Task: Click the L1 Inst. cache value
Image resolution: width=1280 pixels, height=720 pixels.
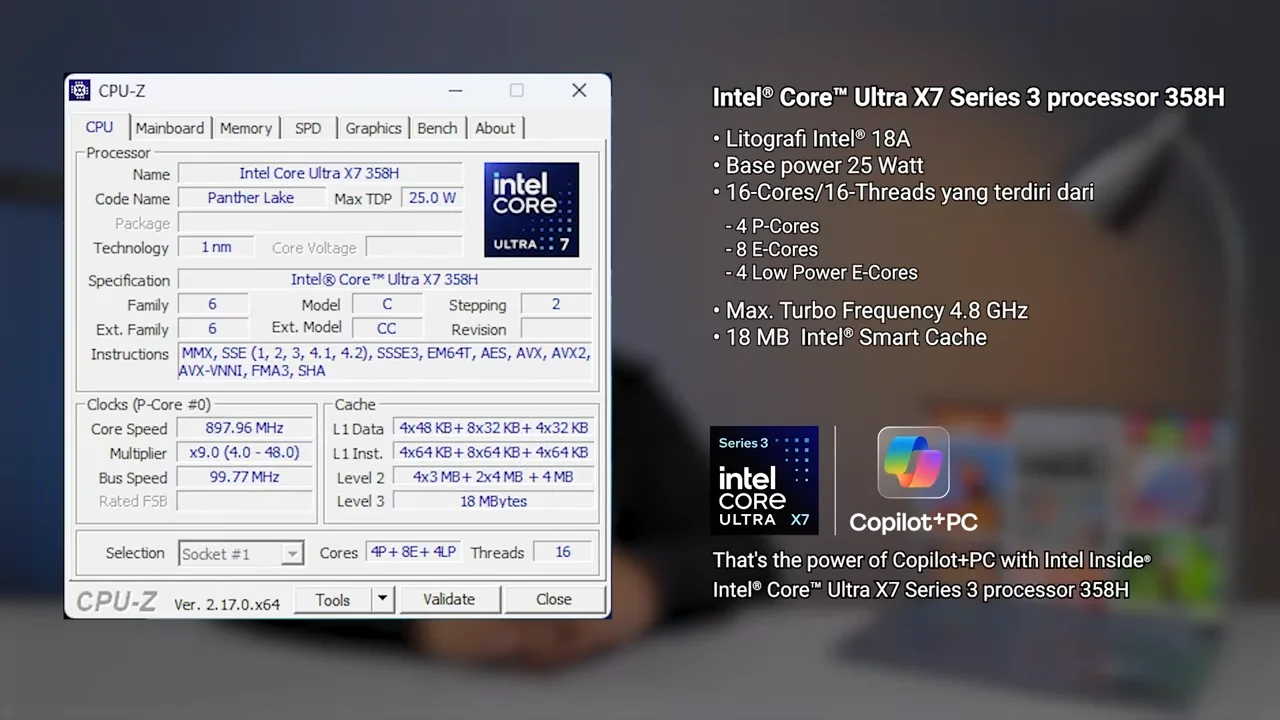Action: click(494, 452)
